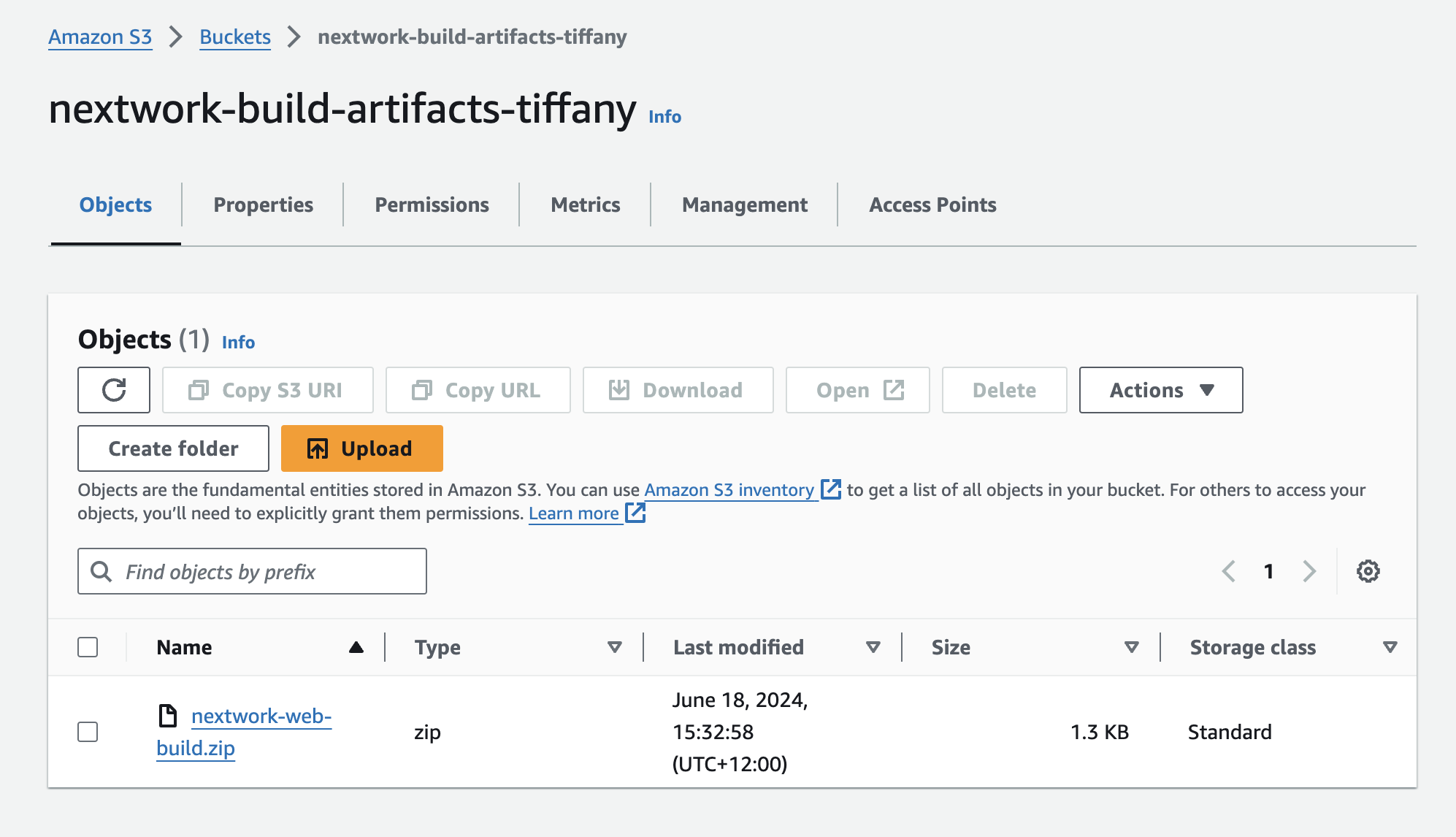Go to the previous page arrow
This screenshot has height=837, width=1456.
pyautogui.click(x=1229, y=571)
